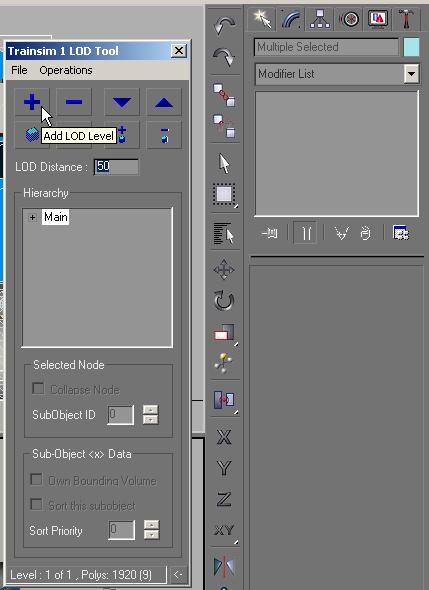This screenshot has width=429, height=590.
Task: Toggle Own Bounding Volume checkbox
Action: pos(36,479)
